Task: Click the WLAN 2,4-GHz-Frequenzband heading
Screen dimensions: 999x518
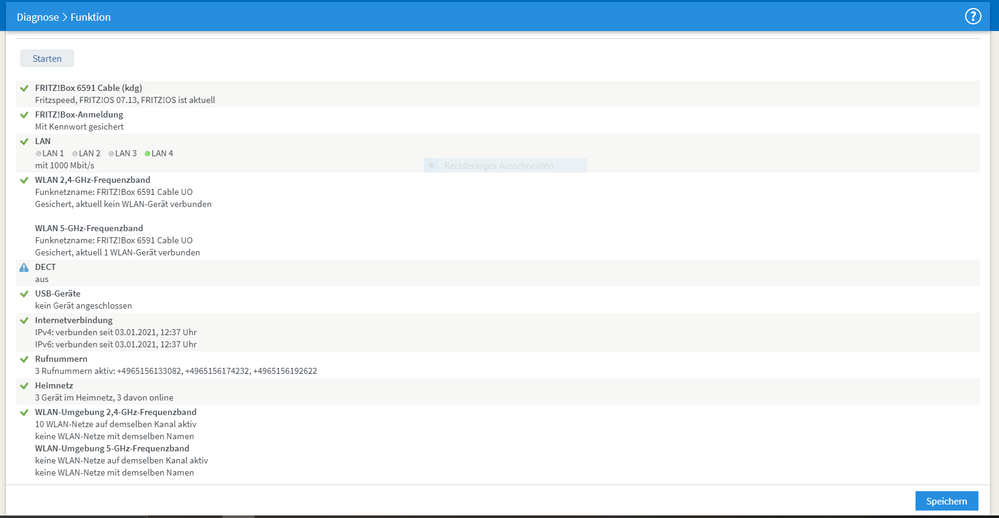Action: [x=92, y=180]
